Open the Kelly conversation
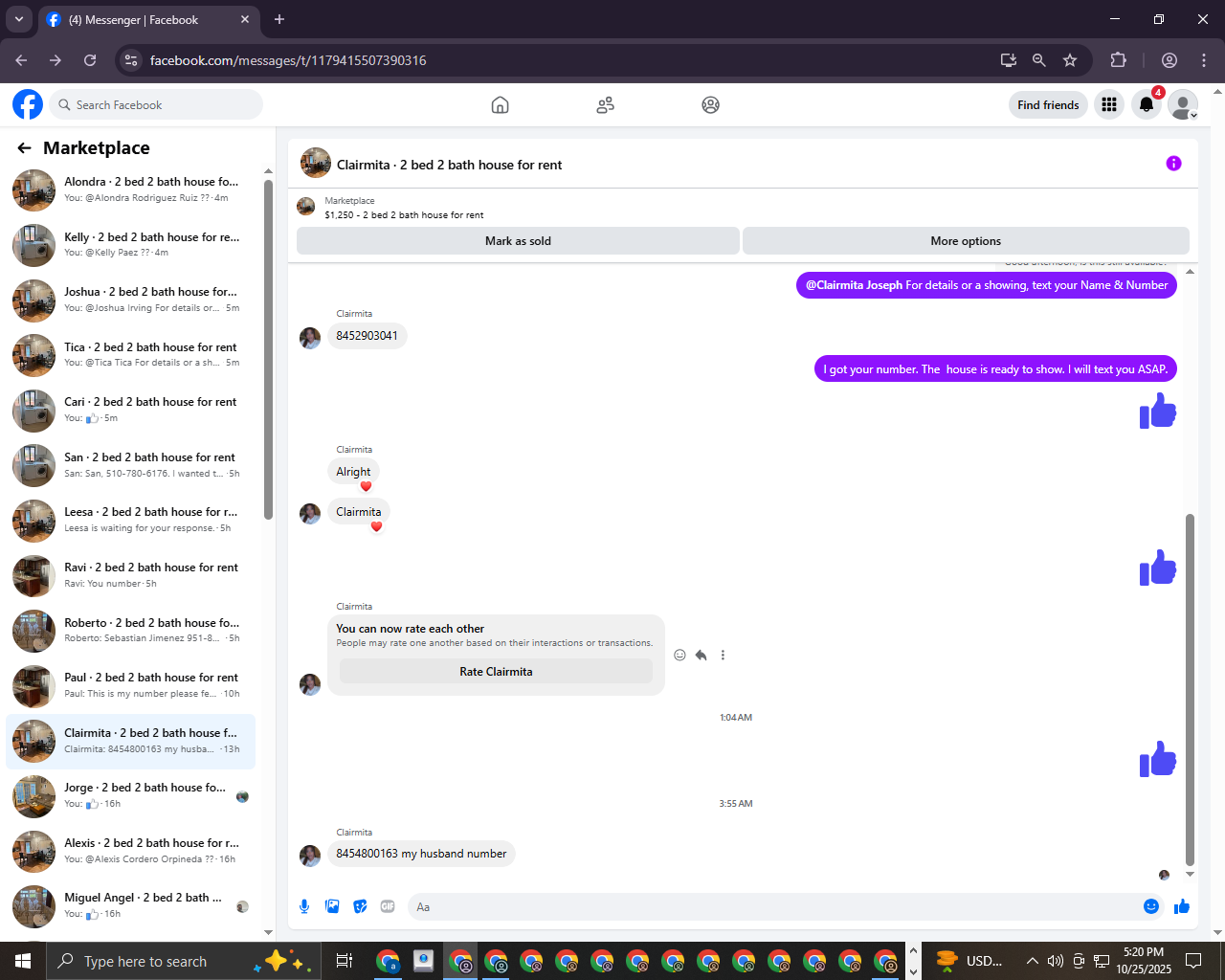Image resolution: width=1225 pixels, height=980 pixels. click(130, 246)
